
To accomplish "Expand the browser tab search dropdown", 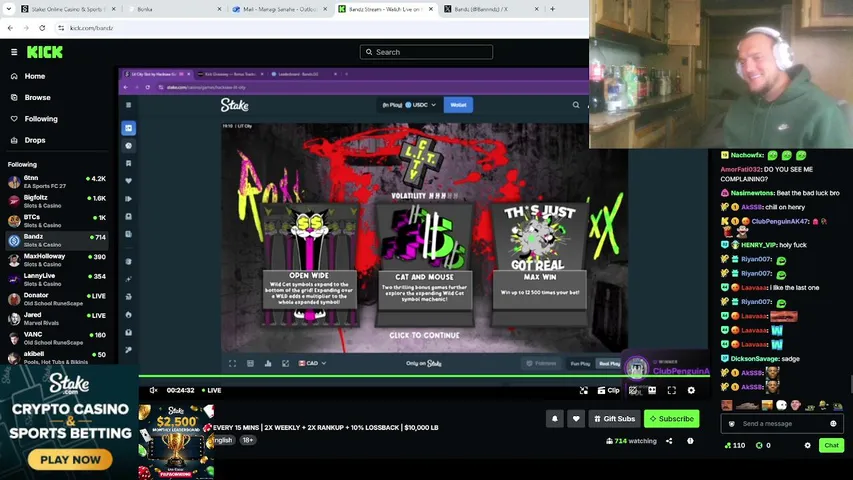I will click(8, 9).
